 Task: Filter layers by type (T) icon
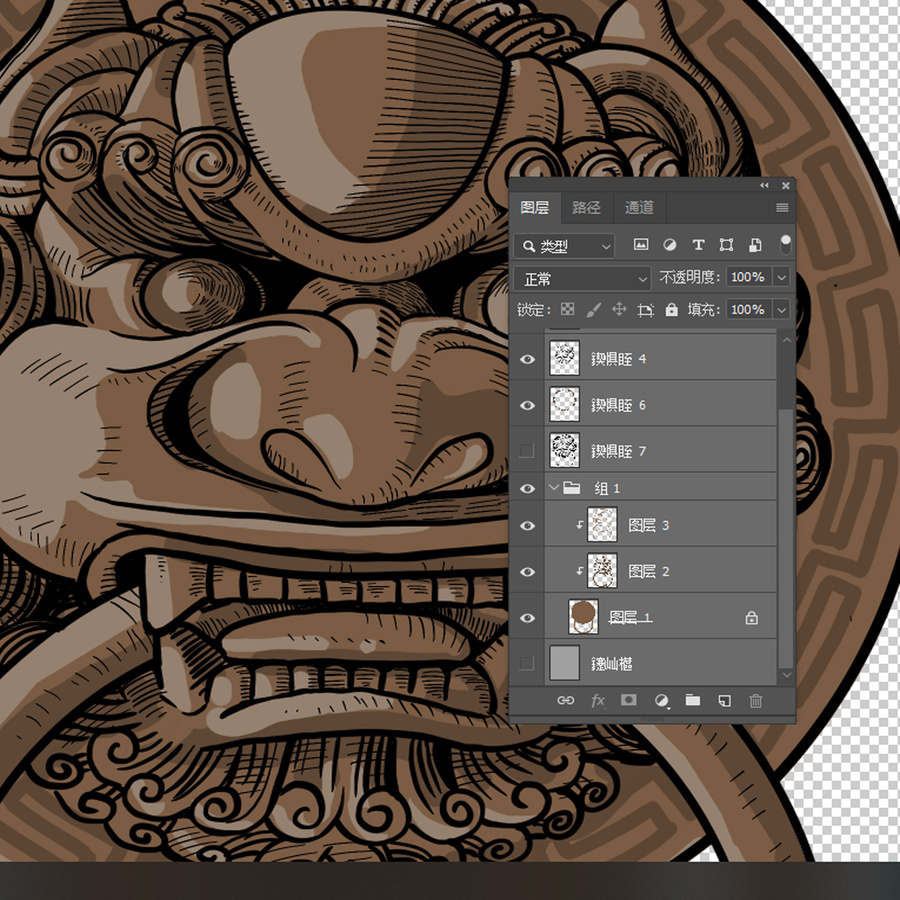pos(698,245)
